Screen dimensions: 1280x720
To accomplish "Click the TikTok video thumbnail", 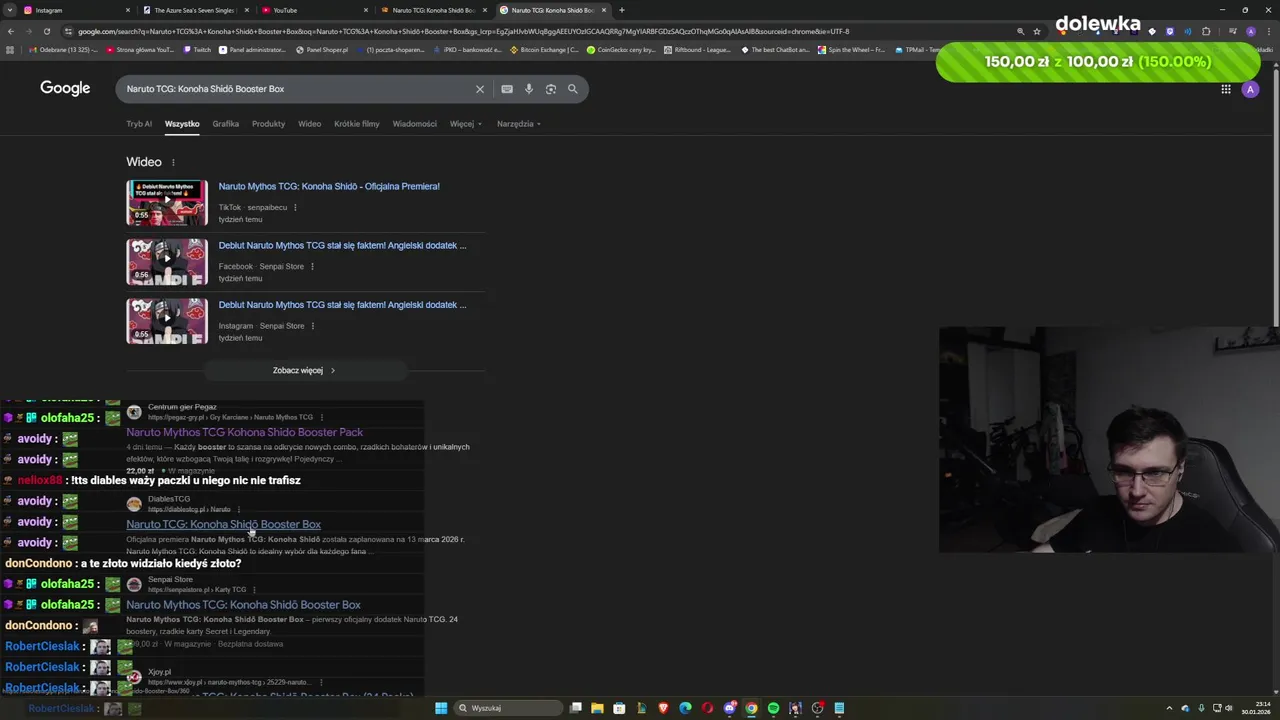I will [x=167, y=203].
